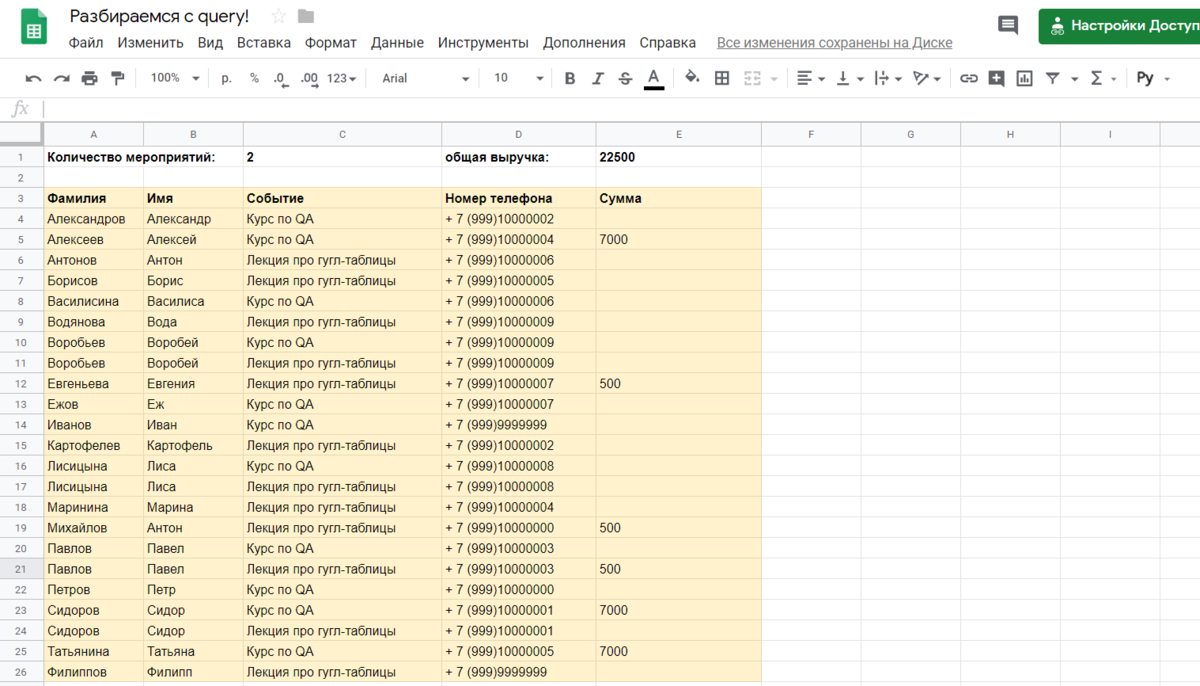The height and width of the screenshot is (686, 1200).
Task: Open the Вставка menu
Action: coord(264,43)
